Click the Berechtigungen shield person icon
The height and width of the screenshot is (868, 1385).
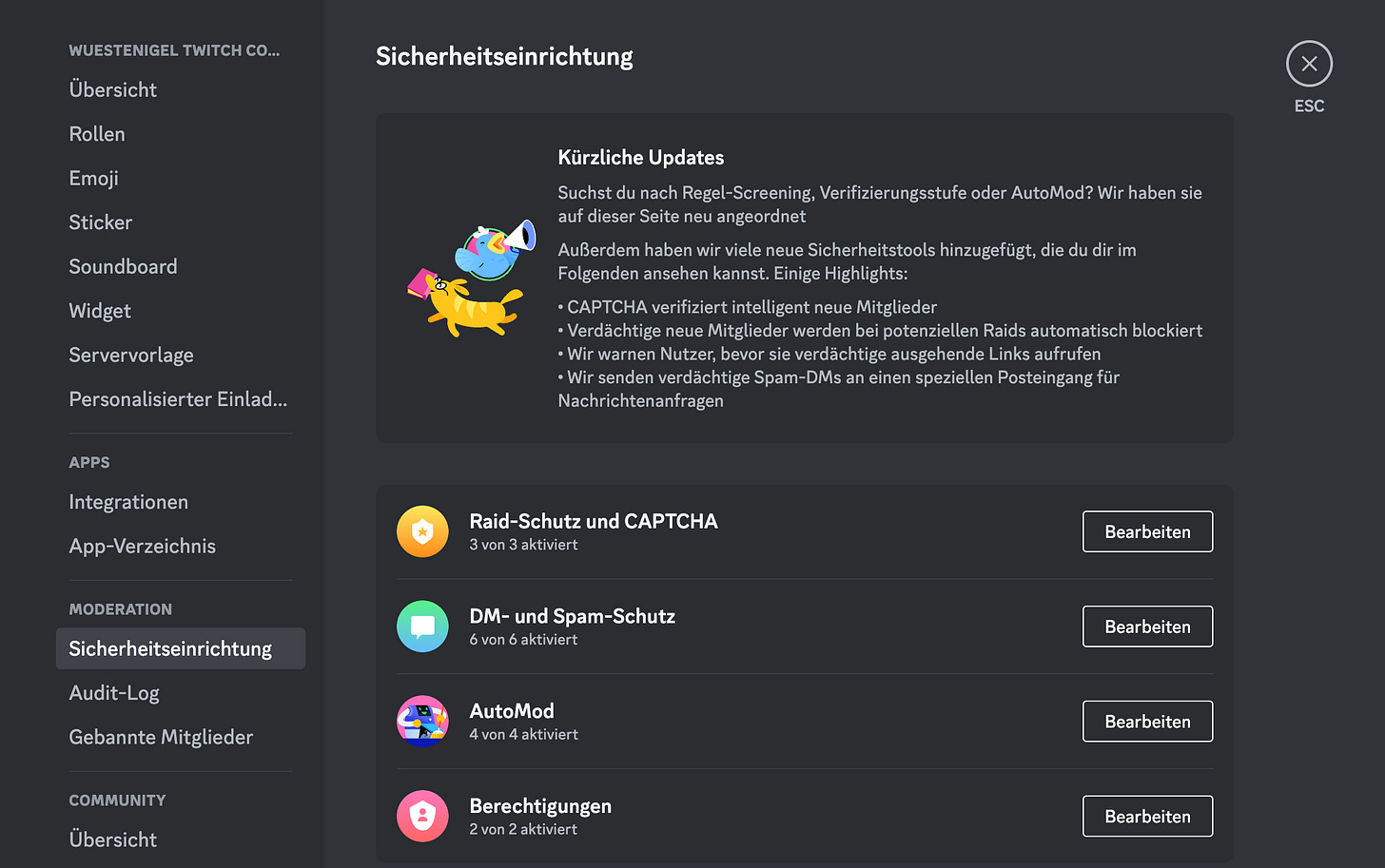coord(422,817)
